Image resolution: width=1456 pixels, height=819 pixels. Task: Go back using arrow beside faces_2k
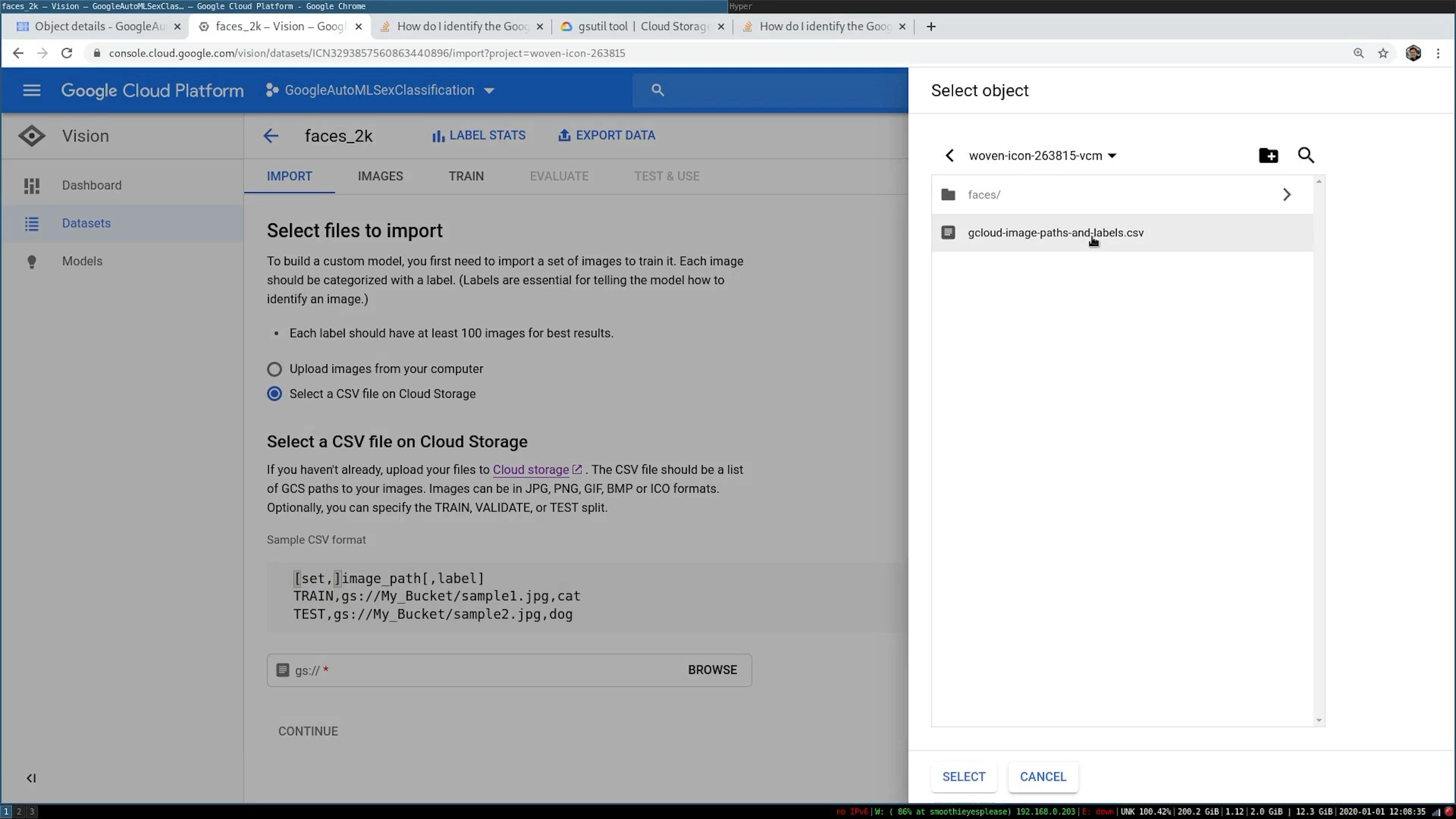pos(271,136)
